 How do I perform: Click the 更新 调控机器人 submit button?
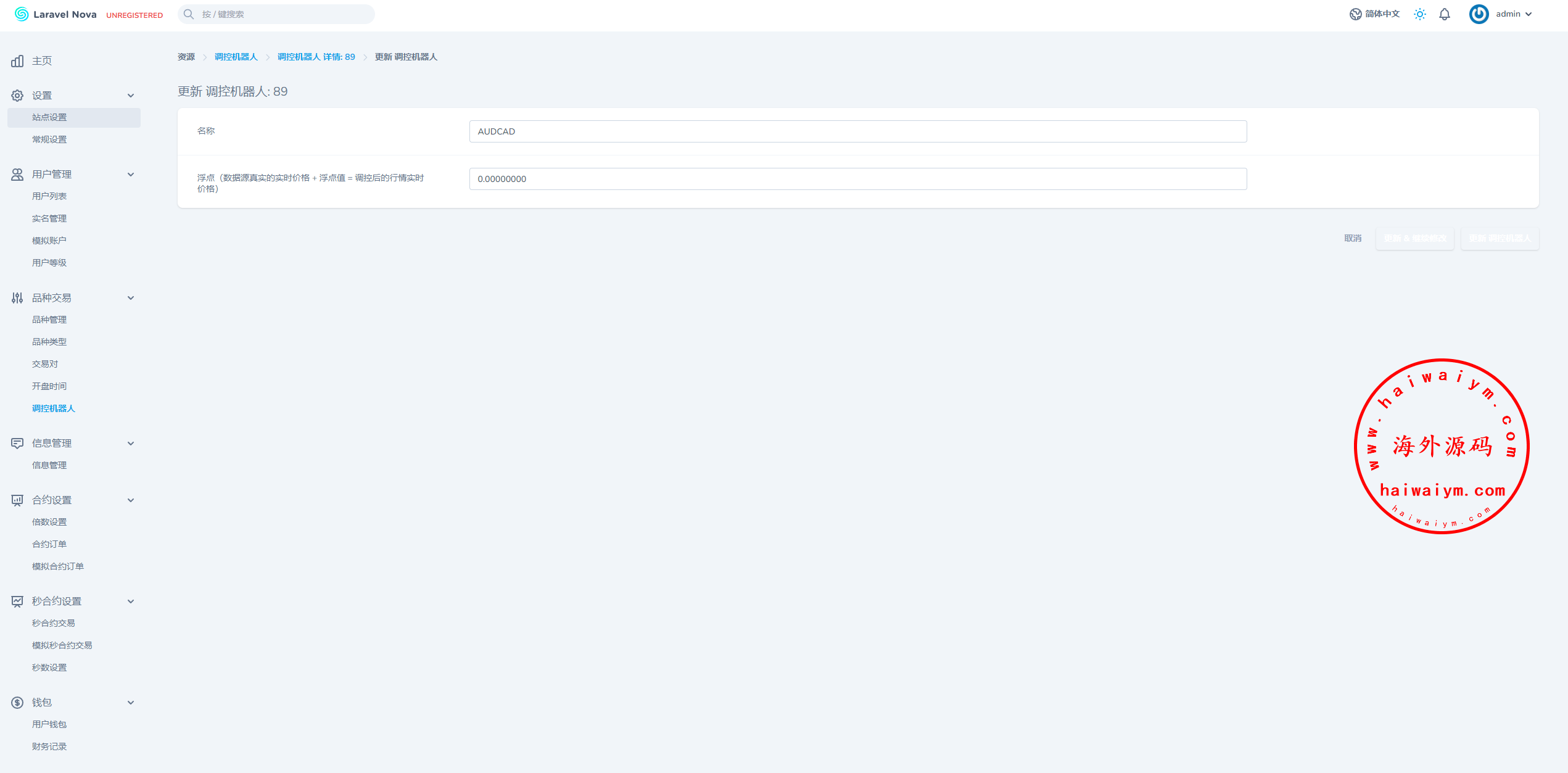[1500, 238]
